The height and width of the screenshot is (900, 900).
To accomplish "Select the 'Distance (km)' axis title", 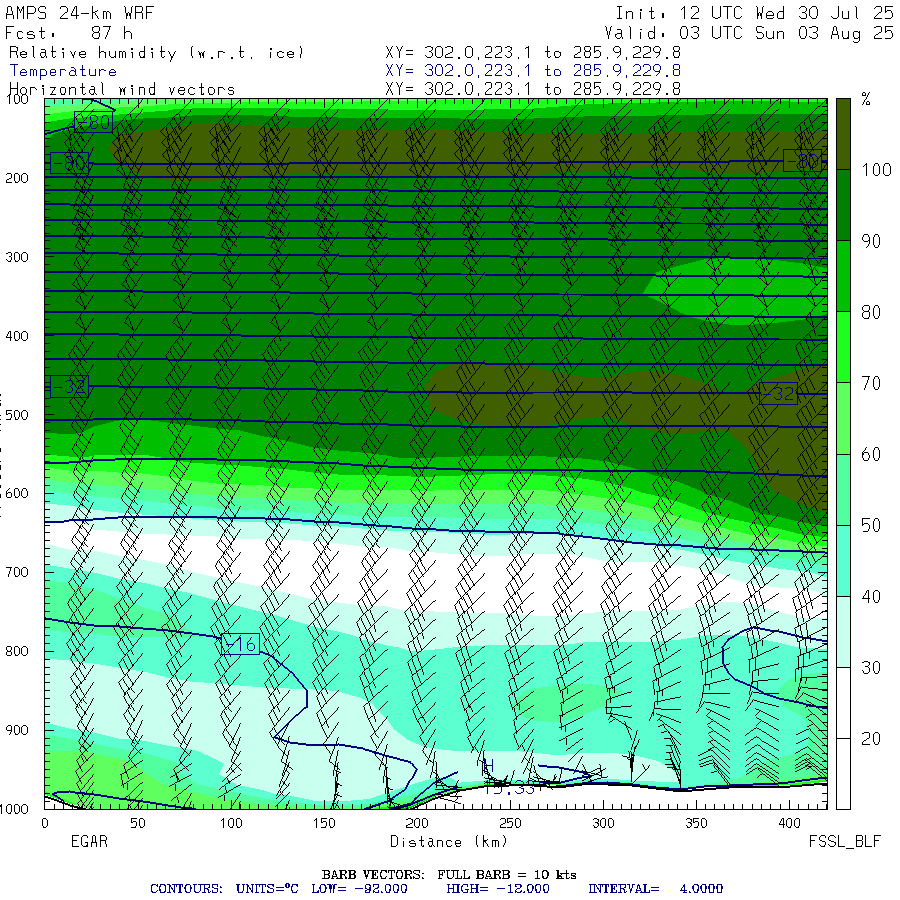I will [x=449, y=841].
